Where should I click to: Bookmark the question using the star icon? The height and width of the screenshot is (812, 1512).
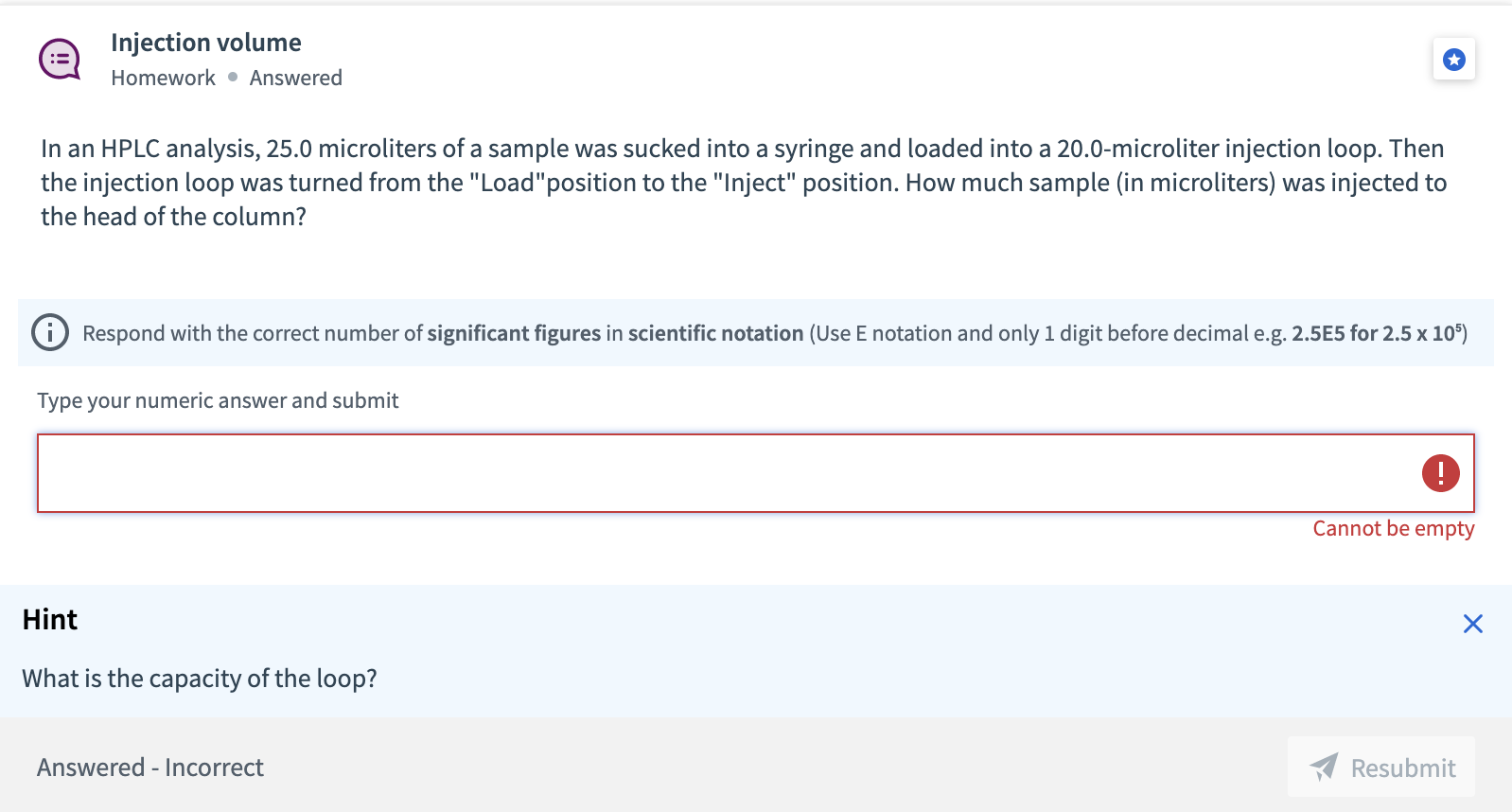point(1454,59)
